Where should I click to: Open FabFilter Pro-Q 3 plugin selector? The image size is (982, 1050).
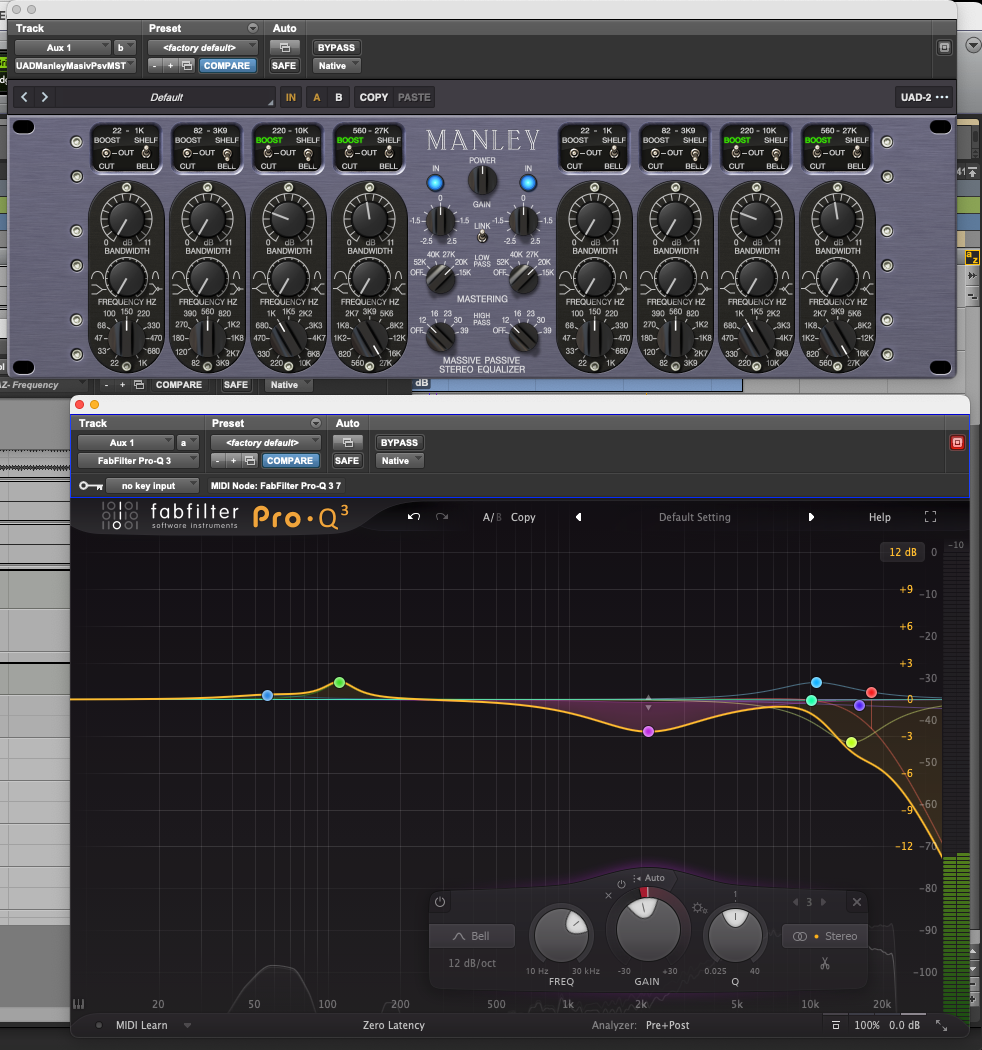(x=139, y=461)
